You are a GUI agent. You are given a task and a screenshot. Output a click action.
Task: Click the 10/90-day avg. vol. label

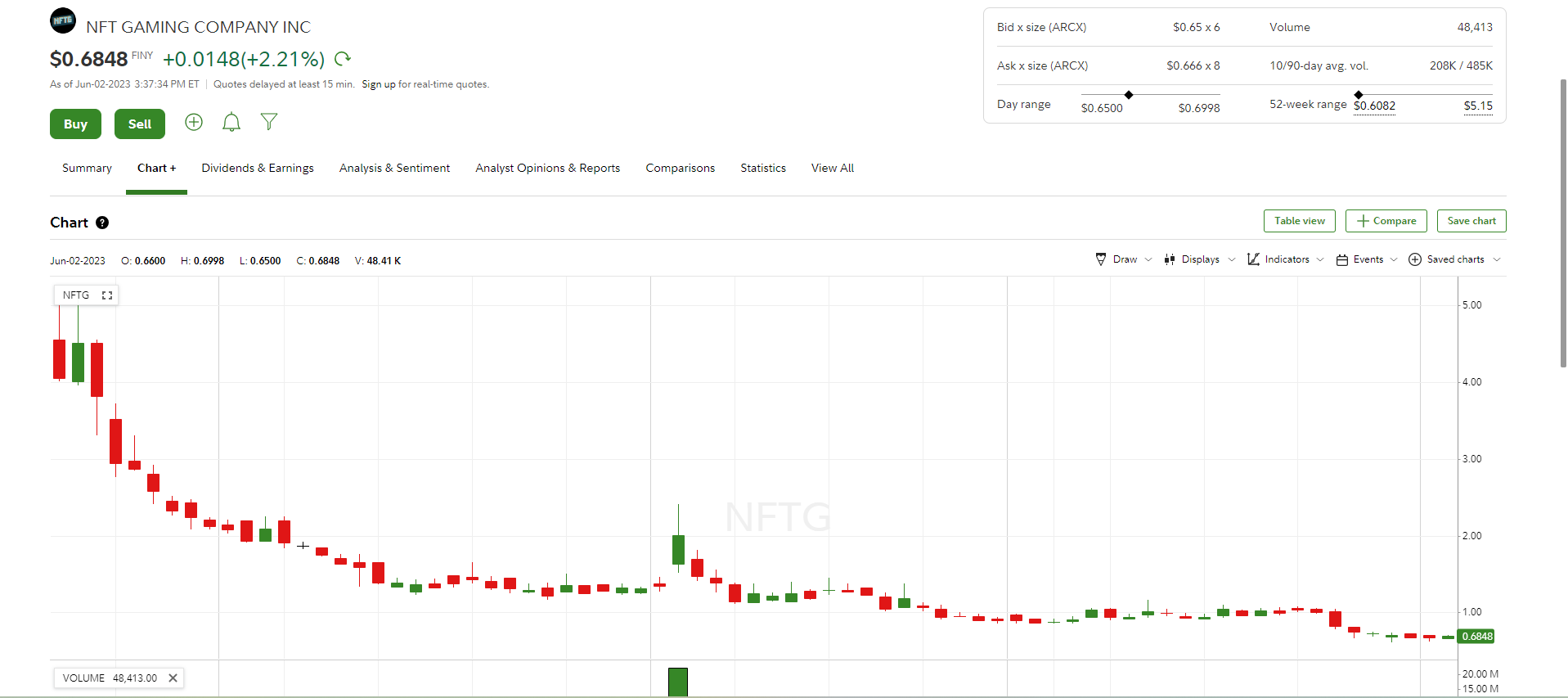coord(1319,65)
